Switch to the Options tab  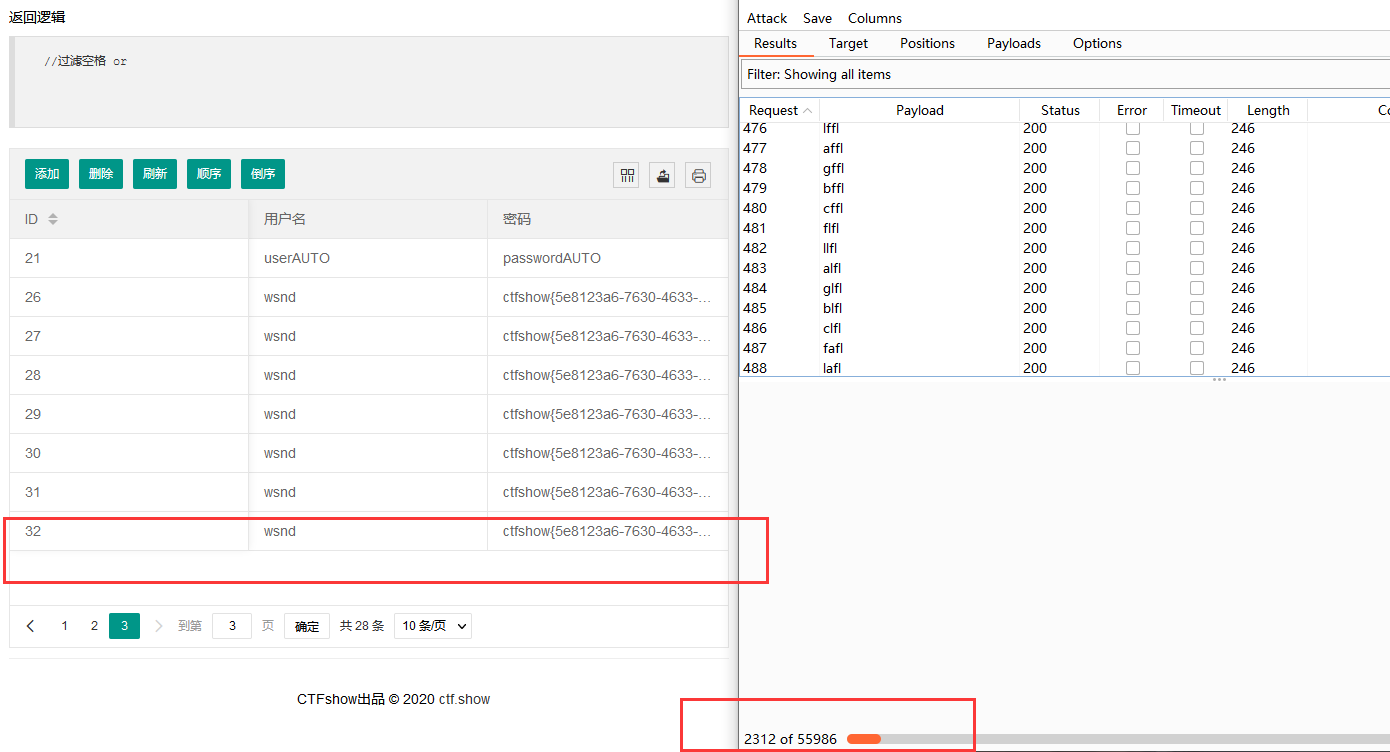click(1097, 43)
